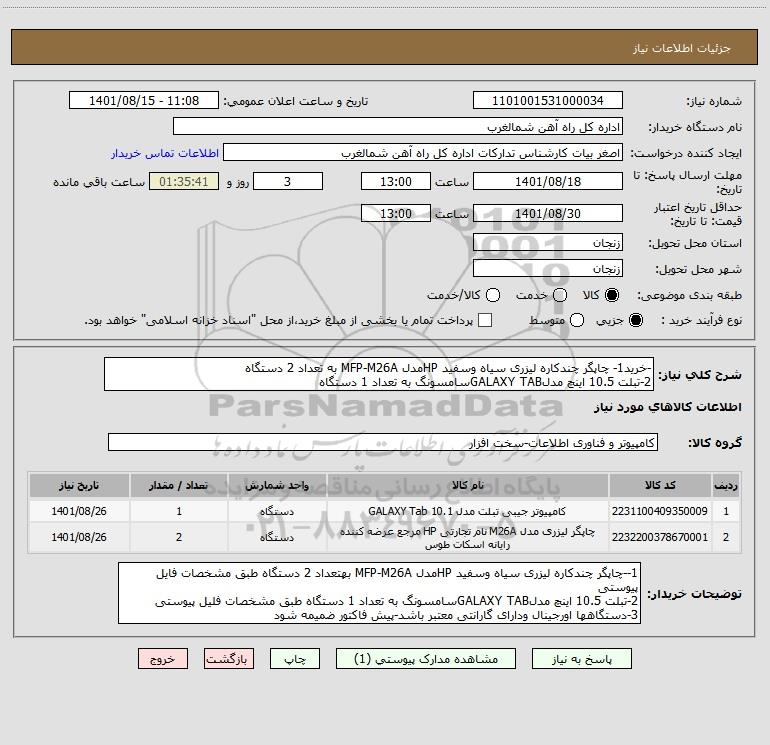
Task: Click the توضیحات خریدار notes box
Action: click(x=380, y=593)
